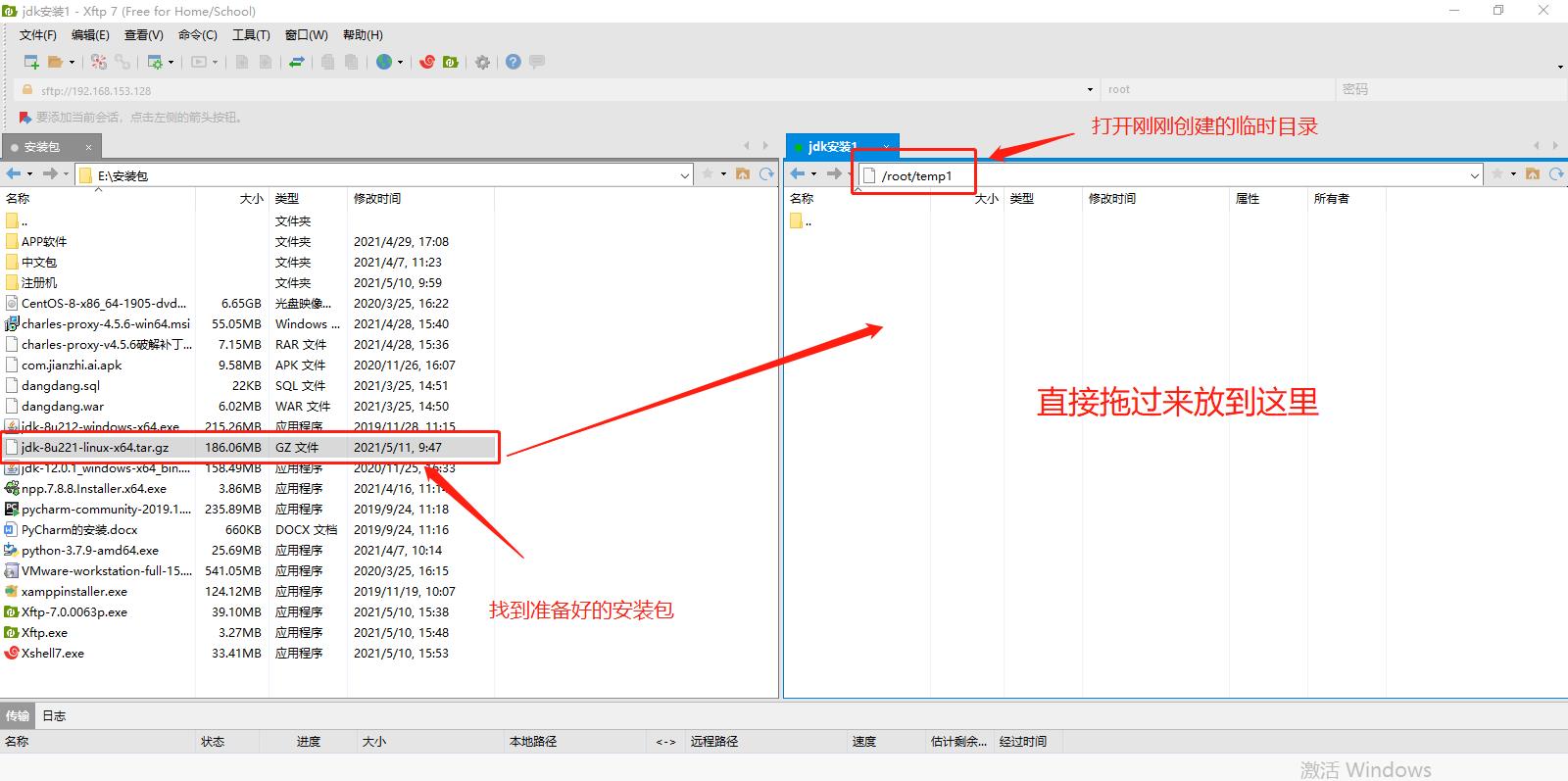Click the 密码 password field

pyautogui.click(x=1450, y=89)
